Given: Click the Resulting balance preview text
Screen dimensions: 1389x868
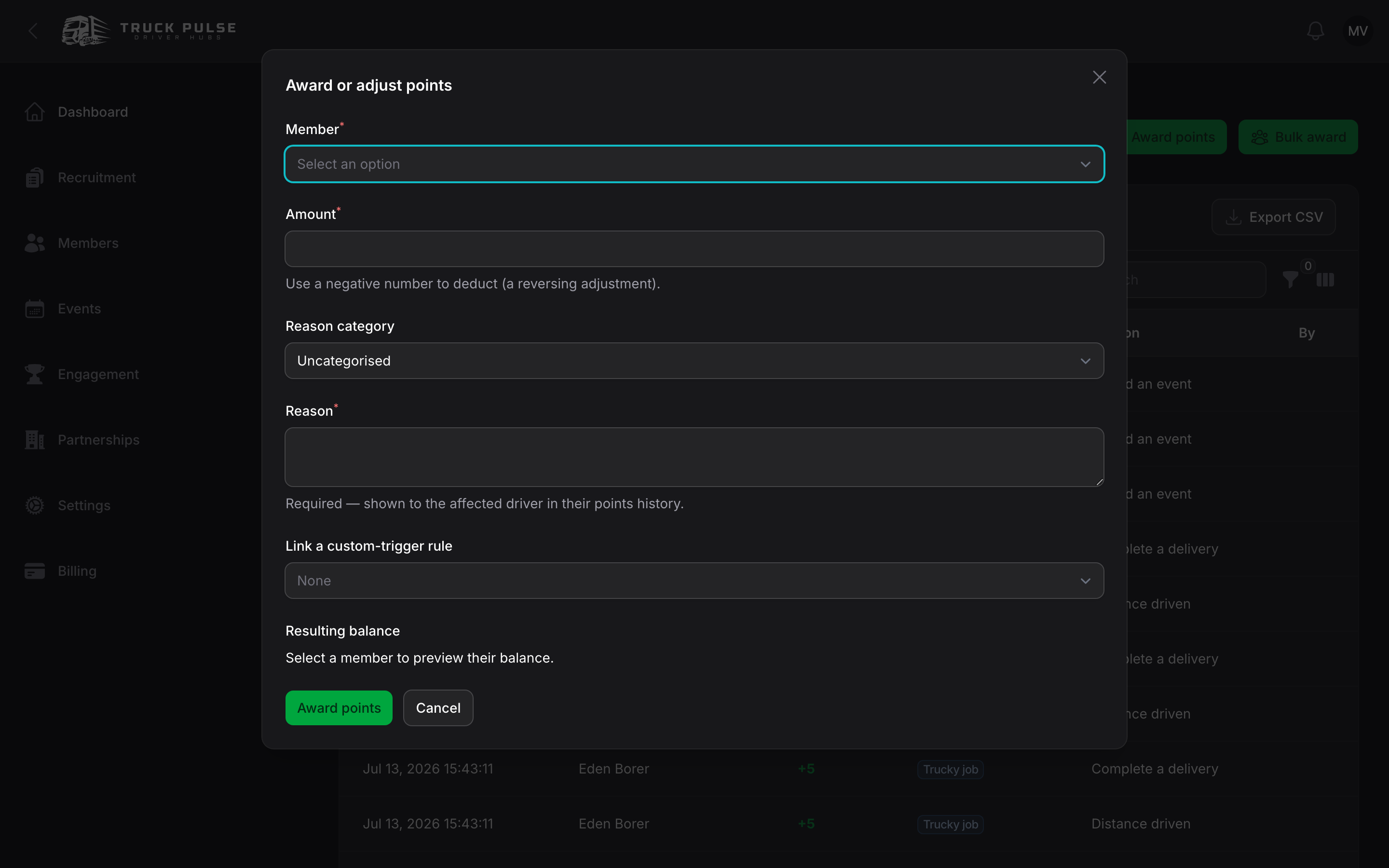Looking at the screenshot, I should click(420, 658).
